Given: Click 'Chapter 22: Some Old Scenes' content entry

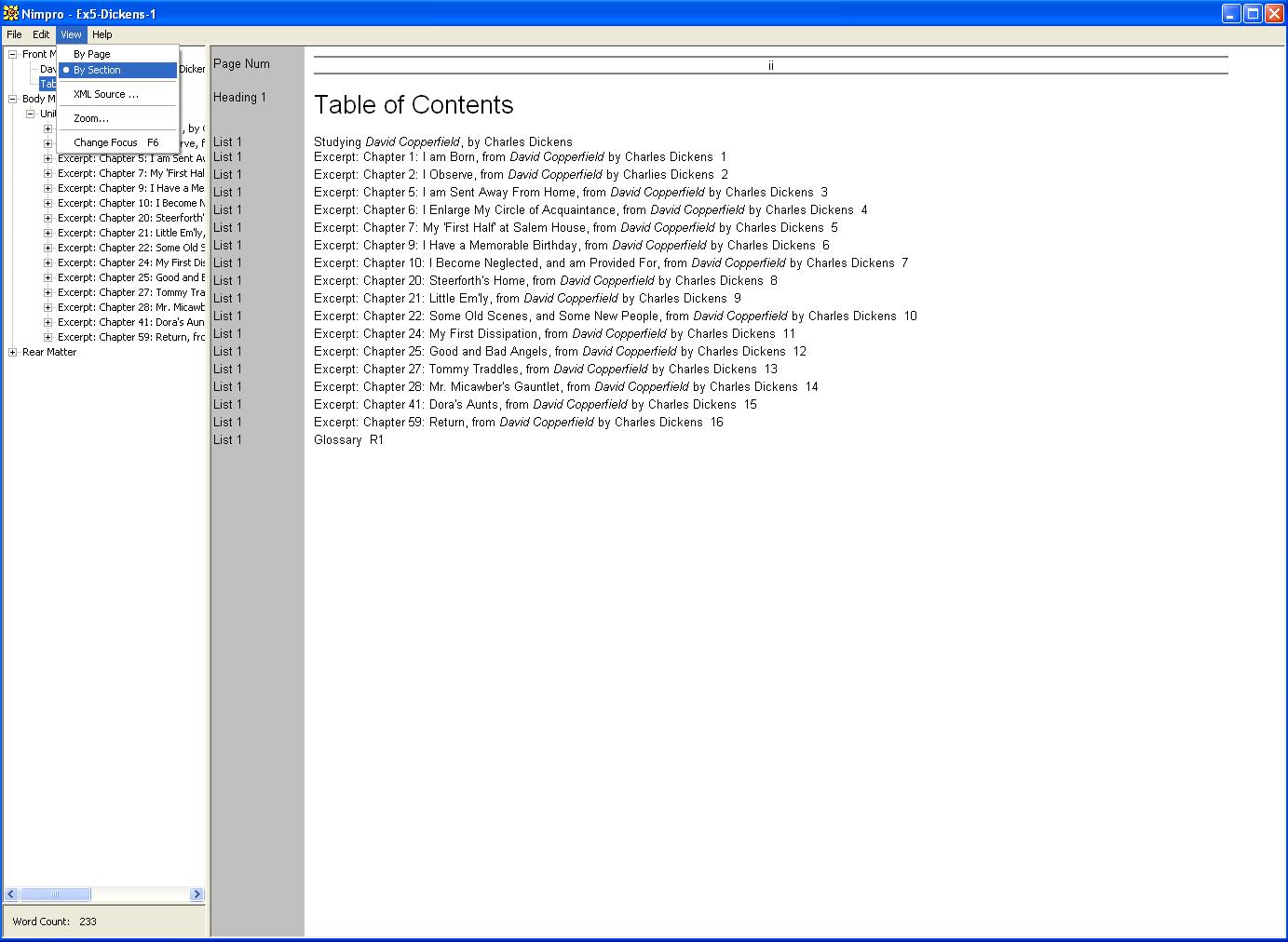Looking at the screenshot, I should tap(616, 316).
